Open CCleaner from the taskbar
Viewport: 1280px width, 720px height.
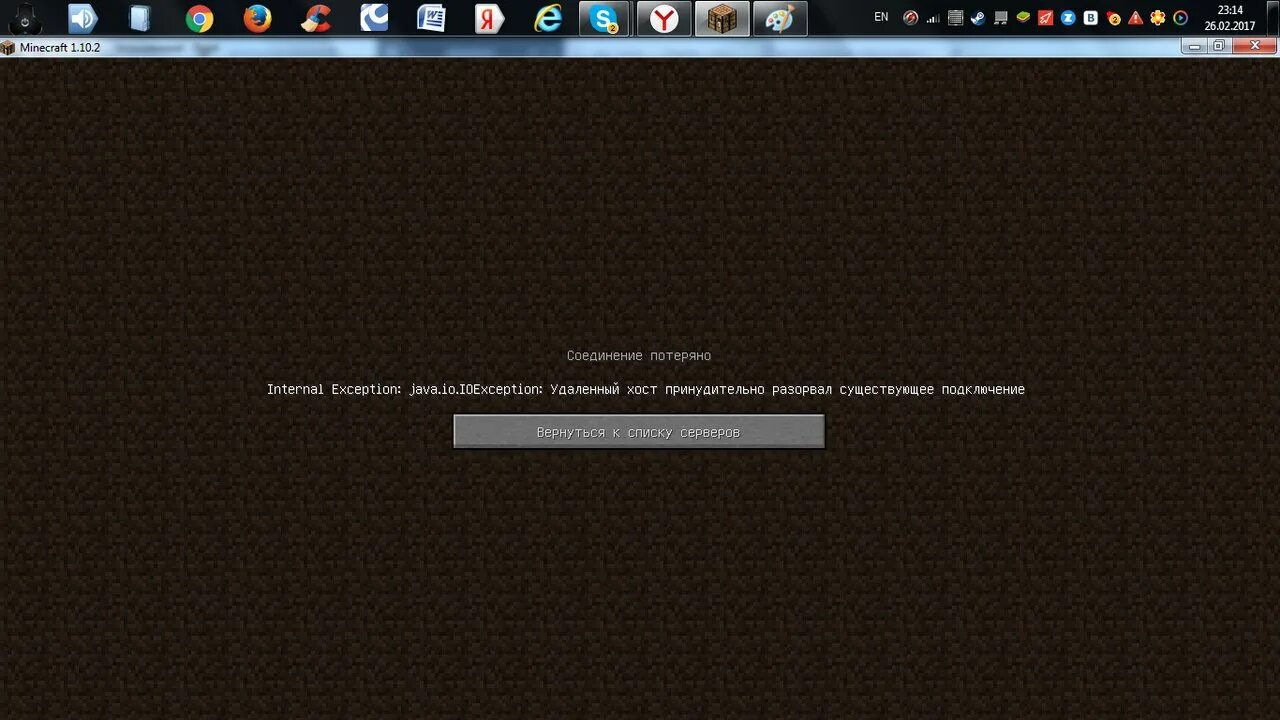[316, 18]
